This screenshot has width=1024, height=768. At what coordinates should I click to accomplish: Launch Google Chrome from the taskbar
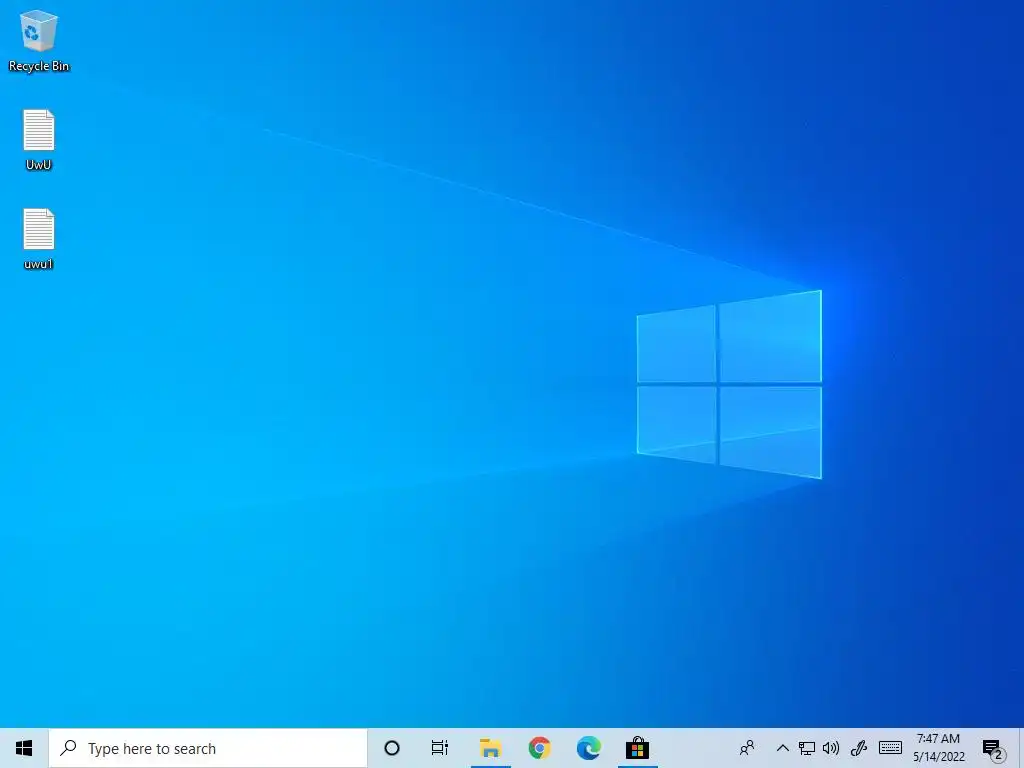pos(539,748)
